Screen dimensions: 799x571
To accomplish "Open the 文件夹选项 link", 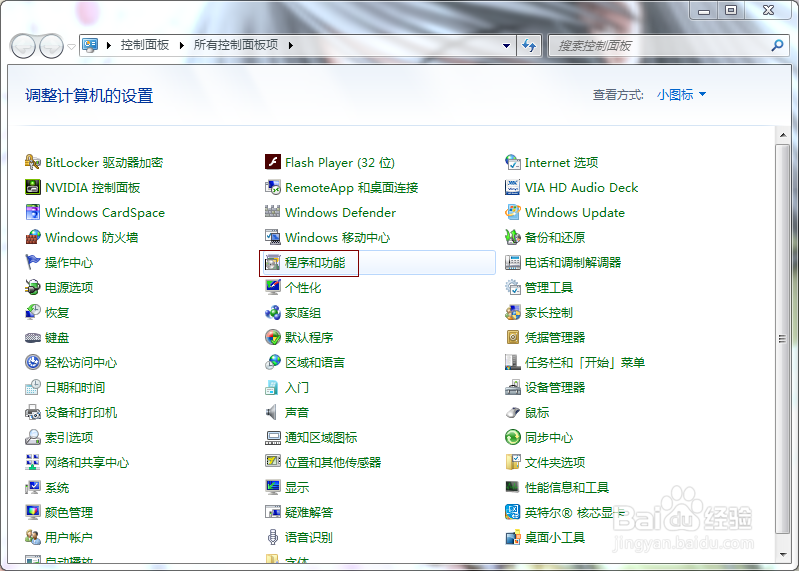I will (555, 462).
